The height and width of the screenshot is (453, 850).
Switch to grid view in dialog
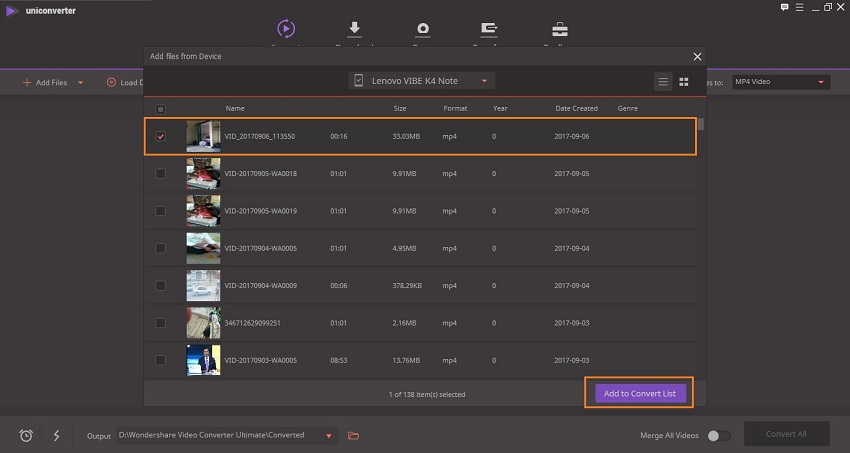(684, 82)
